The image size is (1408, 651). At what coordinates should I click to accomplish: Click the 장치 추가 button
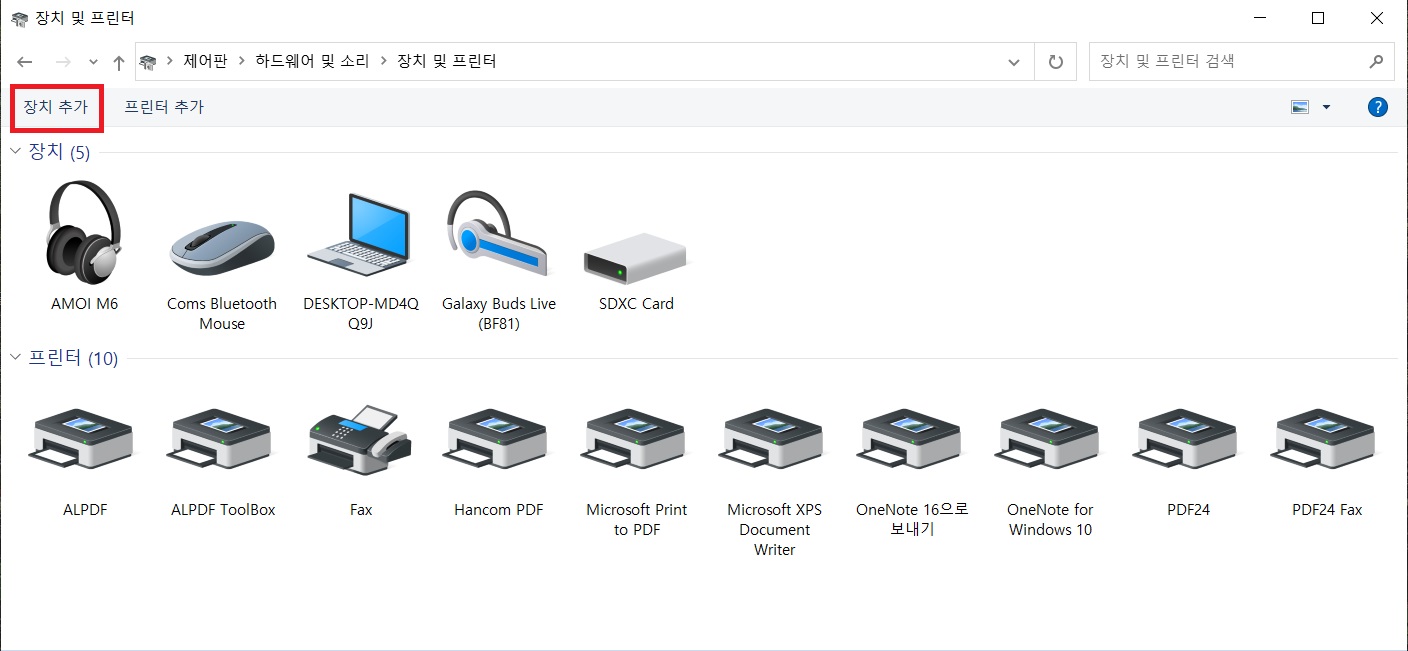[x=56, y=107]
